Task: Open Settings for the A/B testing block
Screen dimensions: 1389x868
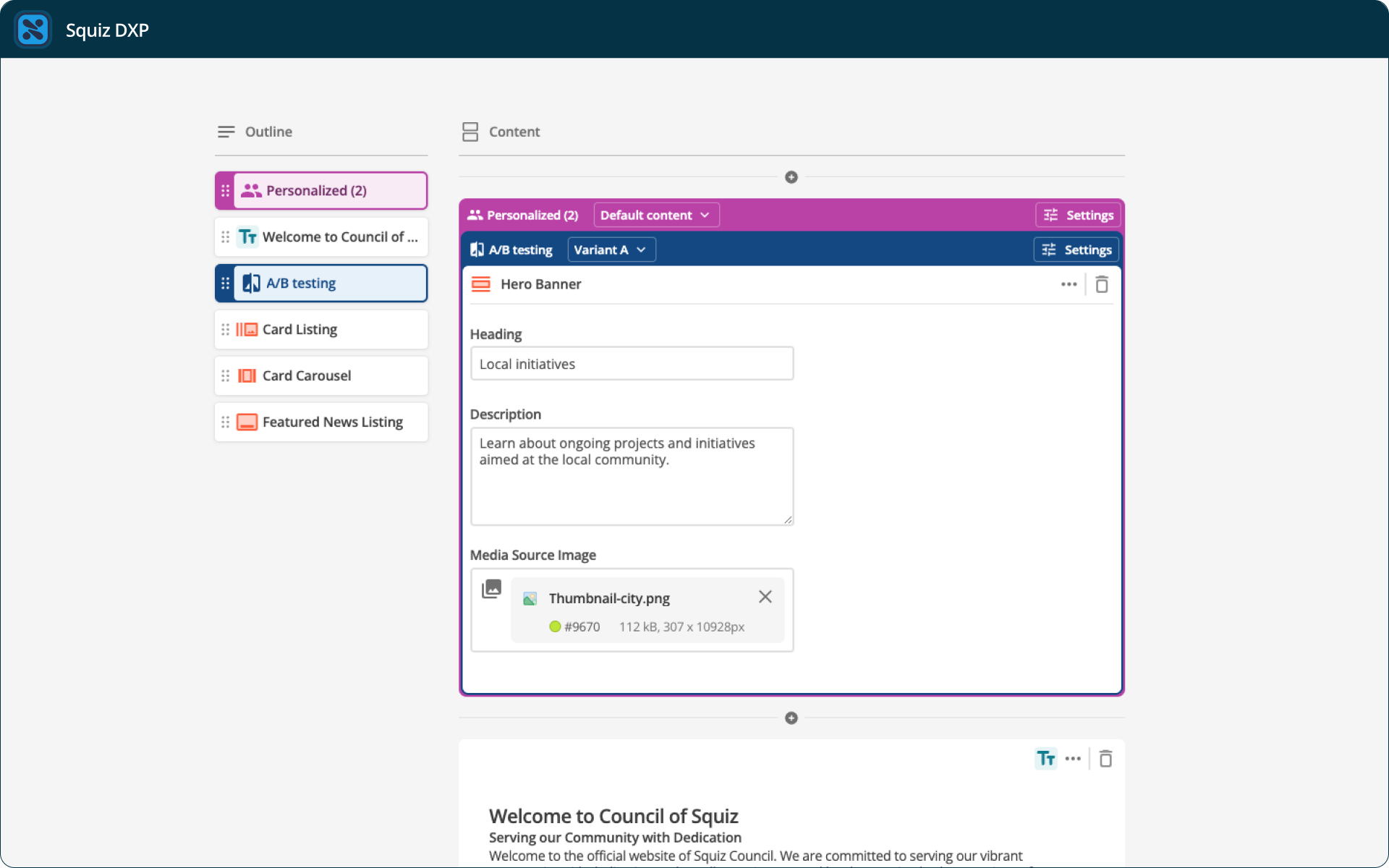Action: pyautogui.click(x=1076, y=250)
